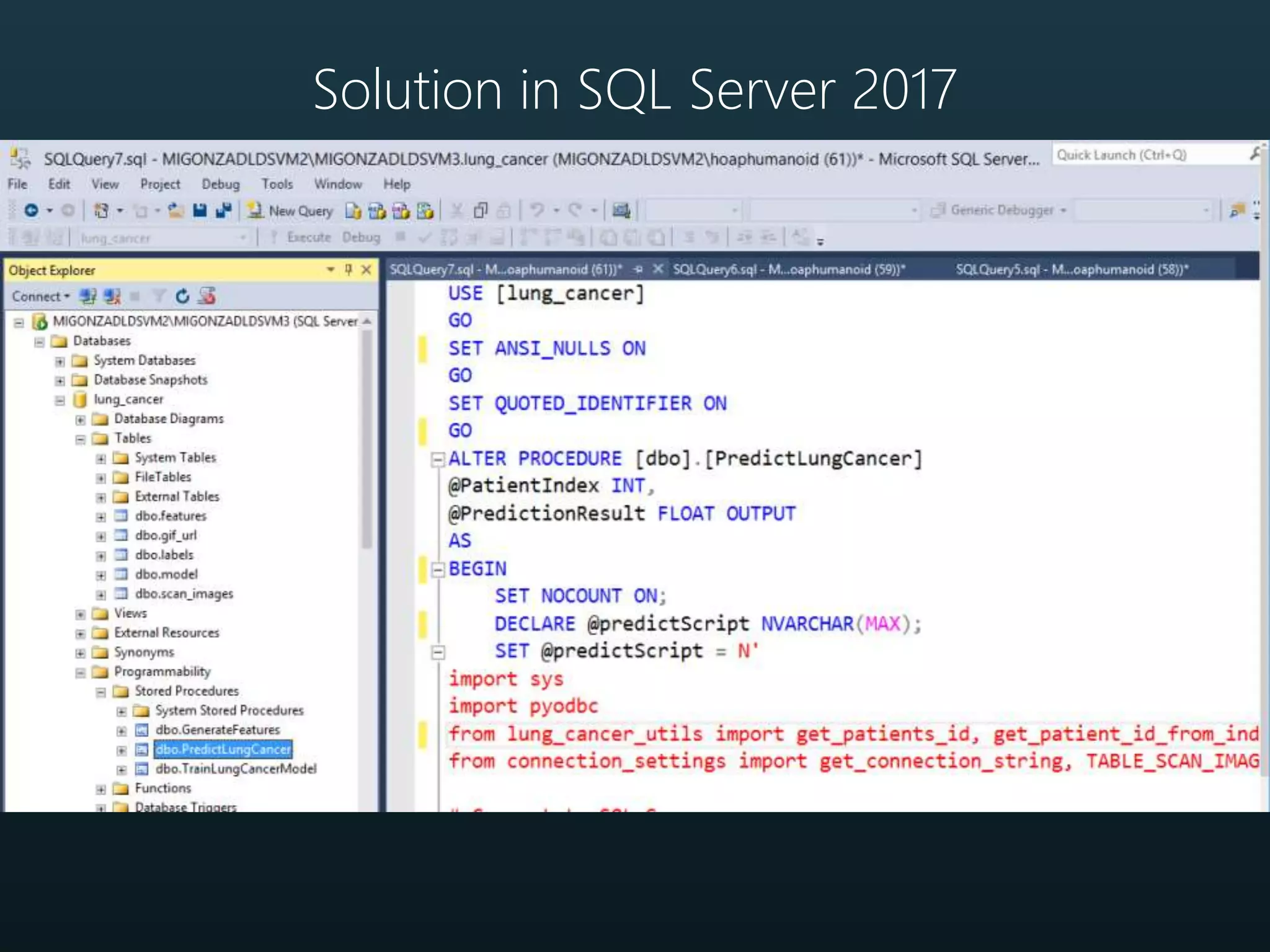Open the Debug menu
This screenshot has width=1270, height=952.
click(x=221, y=184)
